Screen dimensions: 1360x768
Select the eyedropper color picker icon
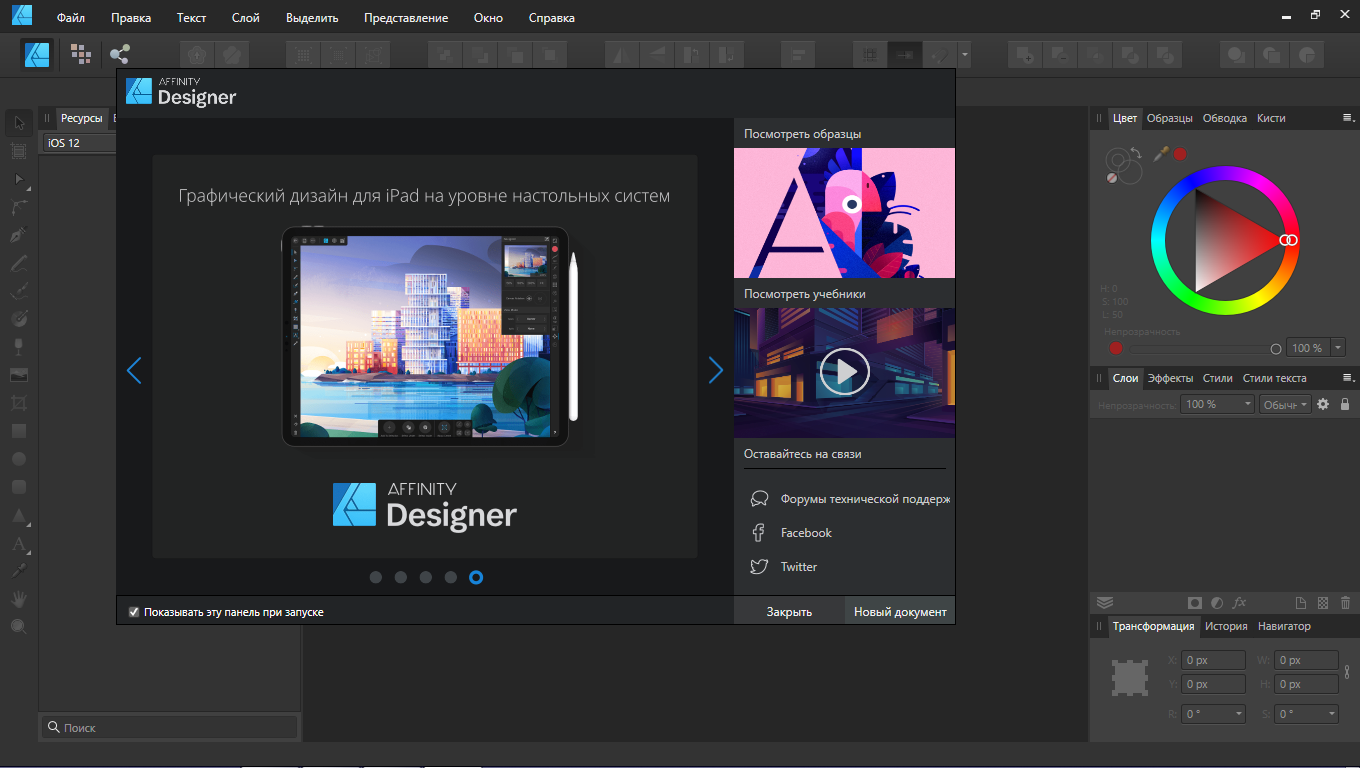(x=1161, y=153)
